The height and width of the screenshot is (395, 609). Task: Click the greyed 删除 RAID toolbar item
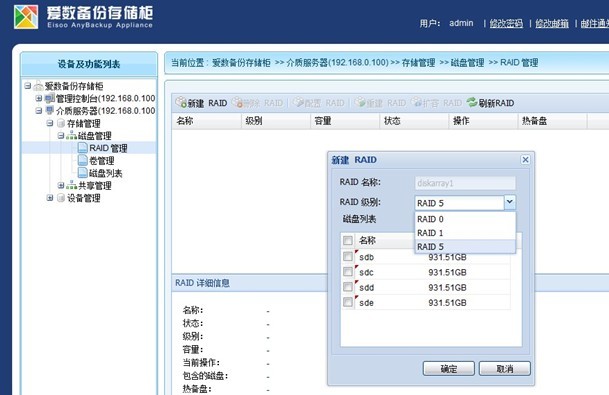coord(258,103)
